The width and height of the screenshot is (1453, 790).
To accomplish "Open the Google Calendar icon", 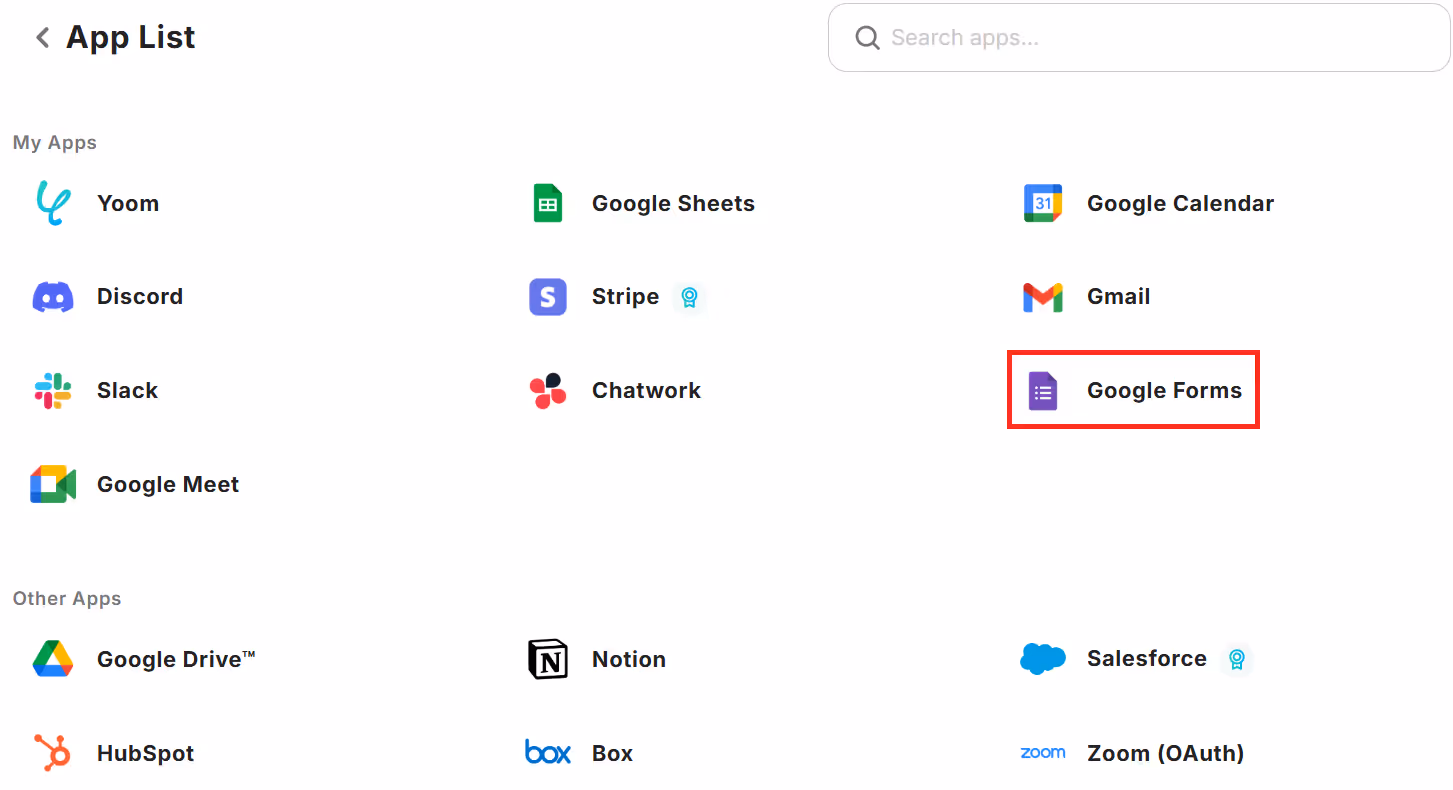I will (x=1043, y=203).
